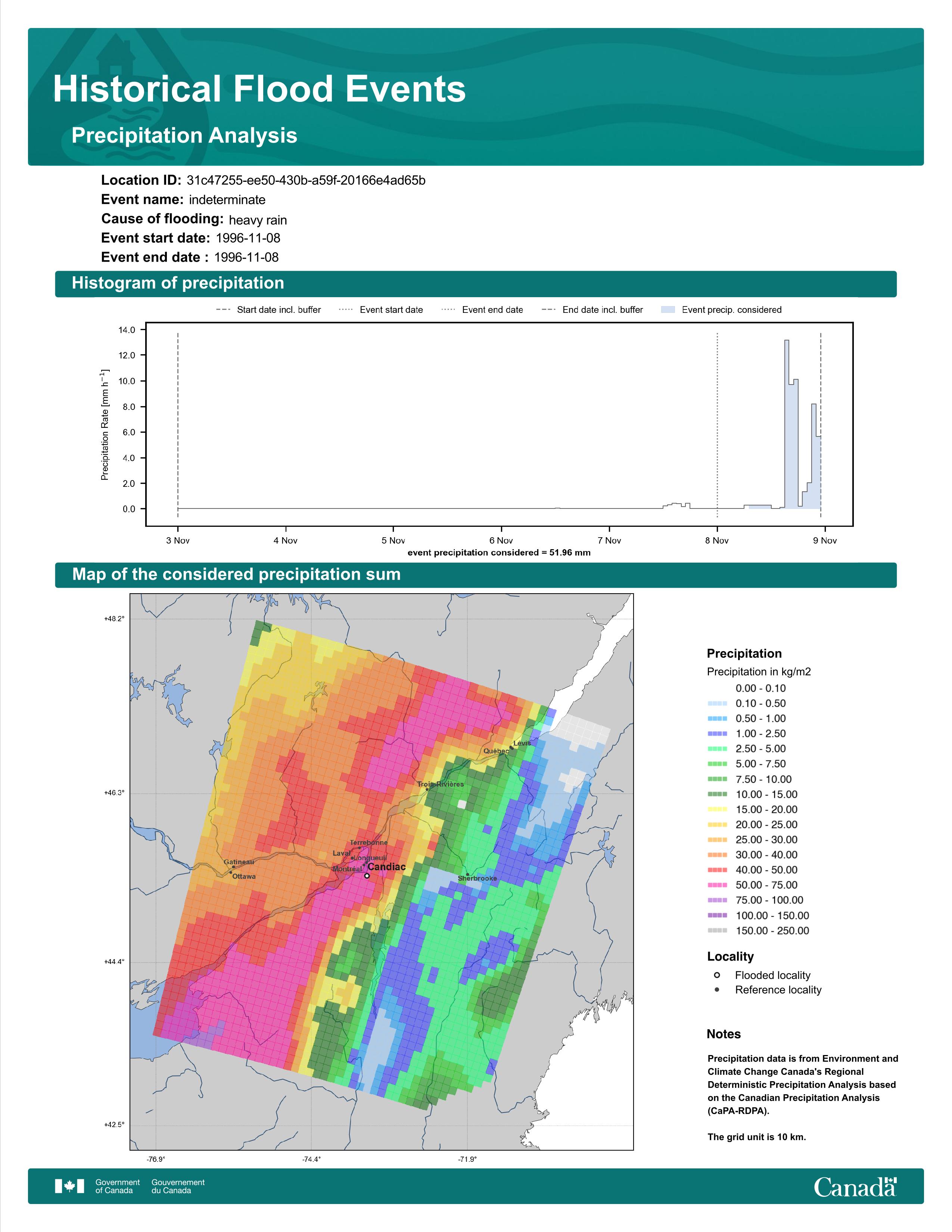Click the Ottawa label on map
Screen dimensions: 952x1232
coord(244,877)
